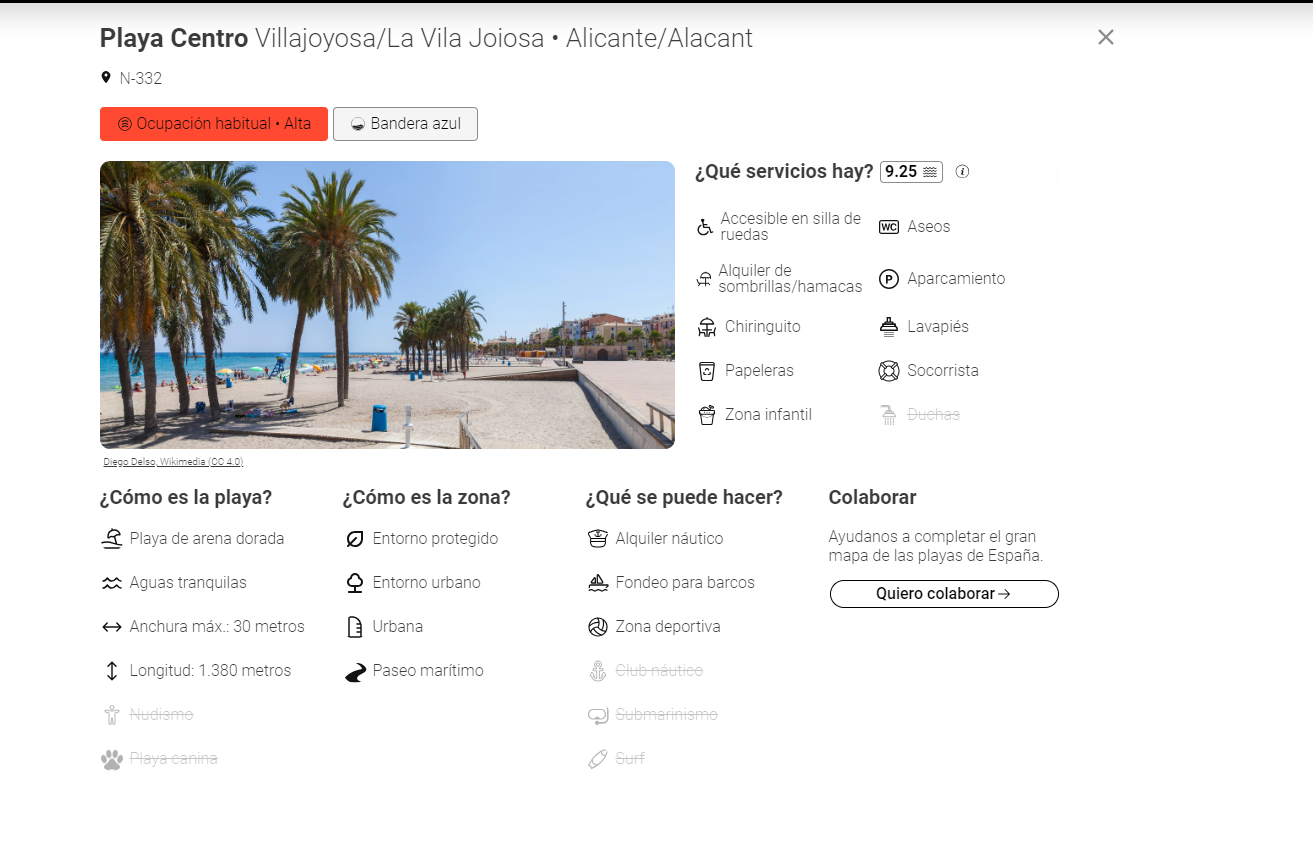Click the Club náutico anchor icon
This screenshot has width=1313, height=852.
[x=598, y=671]
